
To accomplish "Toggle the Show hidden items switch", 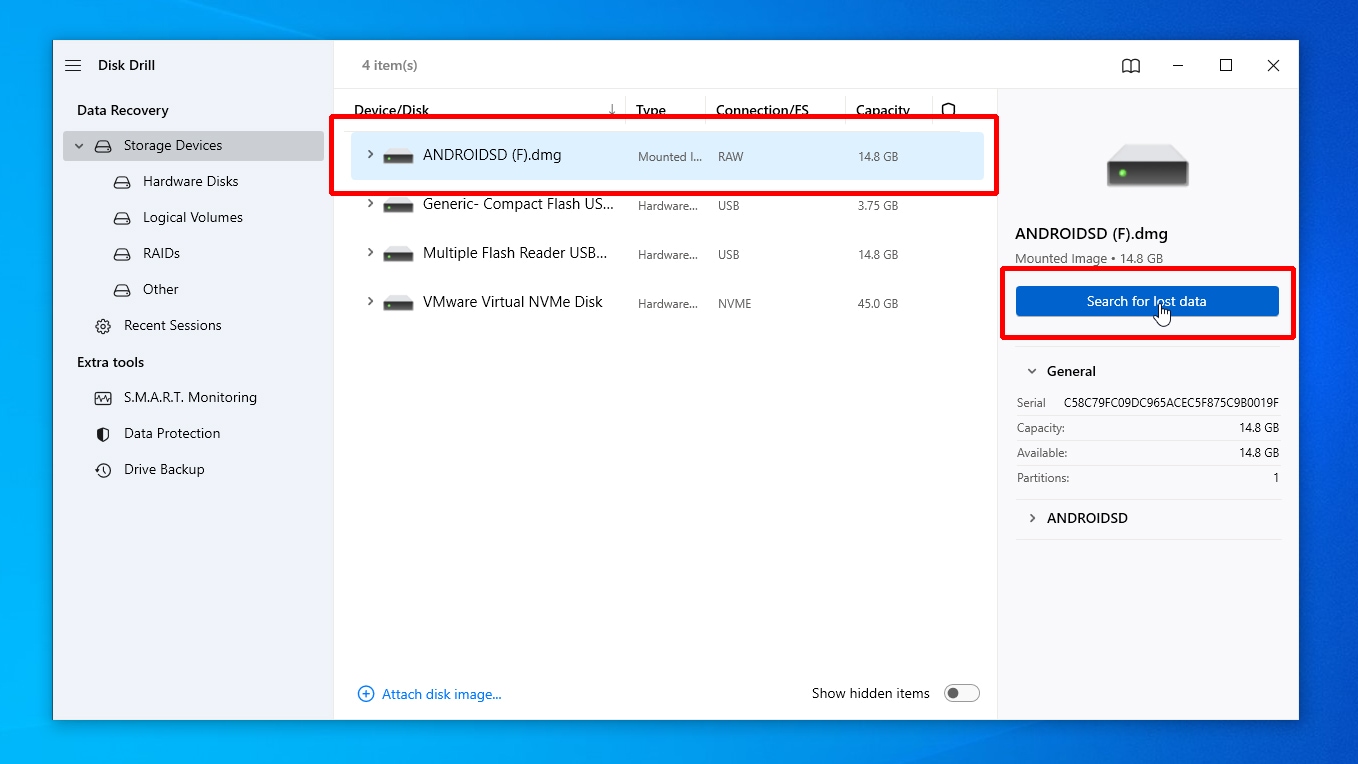I will click(962, 693).
